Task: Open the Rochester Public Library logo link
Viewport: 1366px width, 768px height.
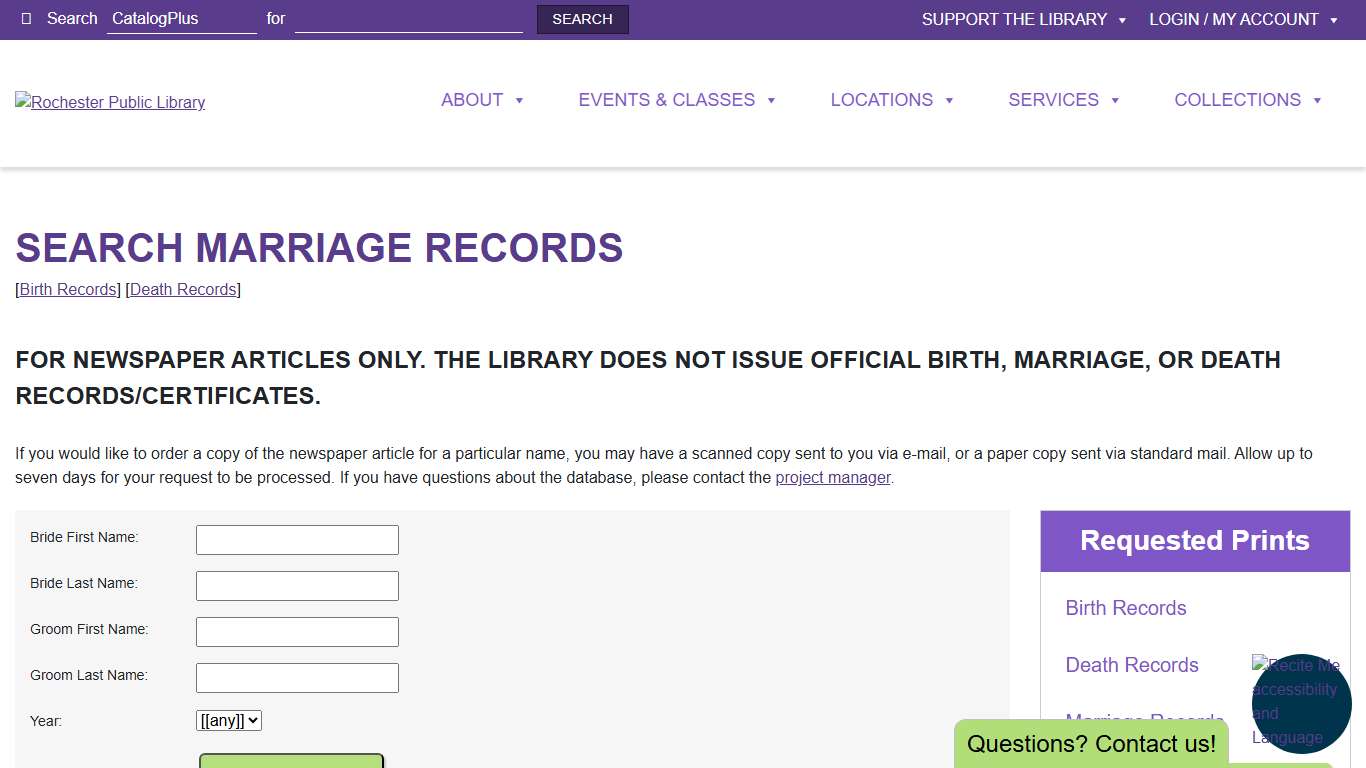Action: point(109,102)
